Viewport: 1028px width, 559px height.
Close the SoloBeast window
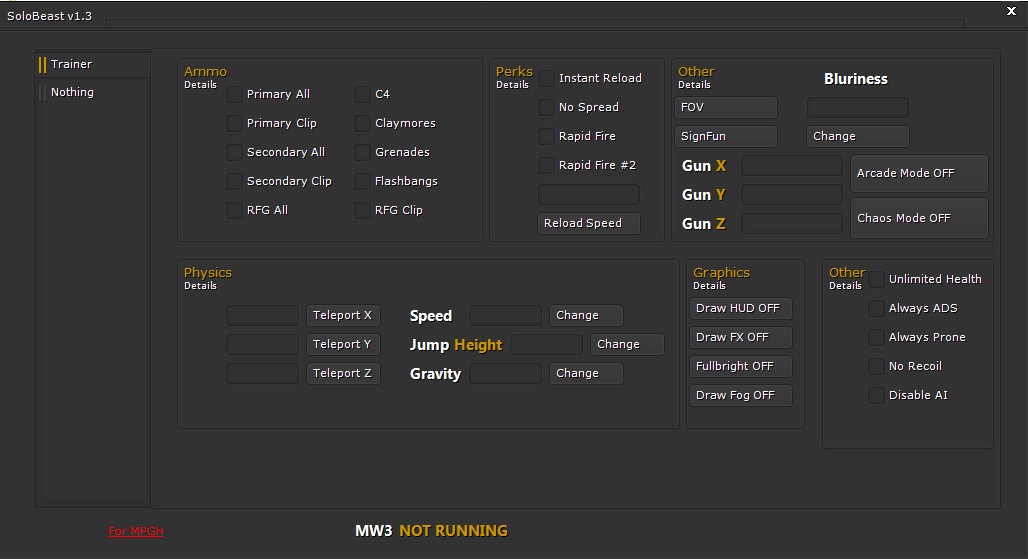(x=1011, y=11)
